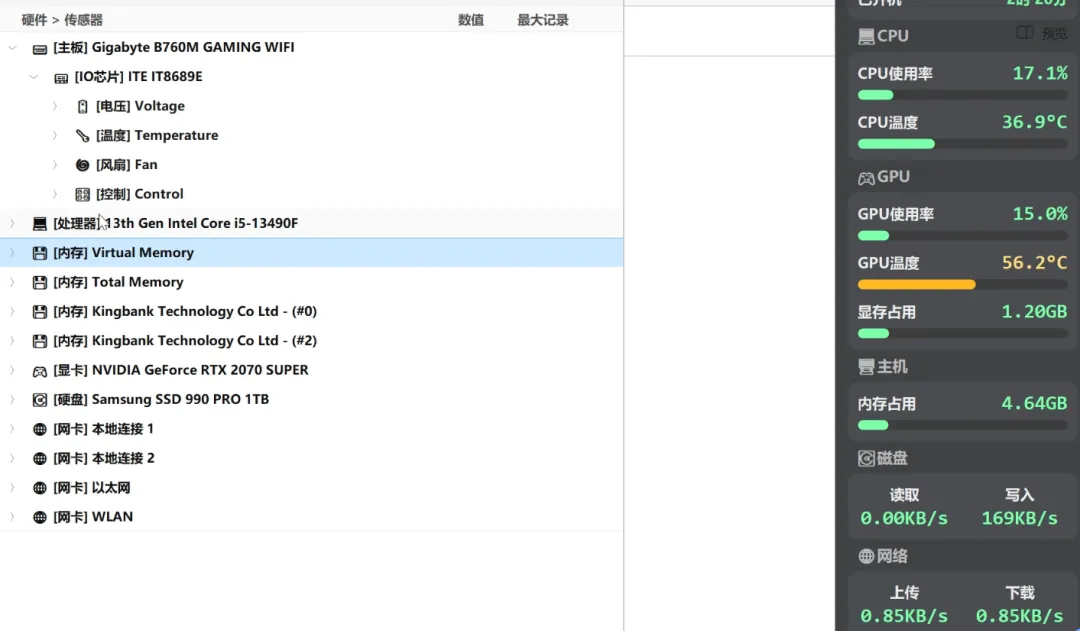This screenshot has width=1080, height=631.
Task: Click the disk icon for Samsung SSD 990 PRO
Action: (40, 400)
